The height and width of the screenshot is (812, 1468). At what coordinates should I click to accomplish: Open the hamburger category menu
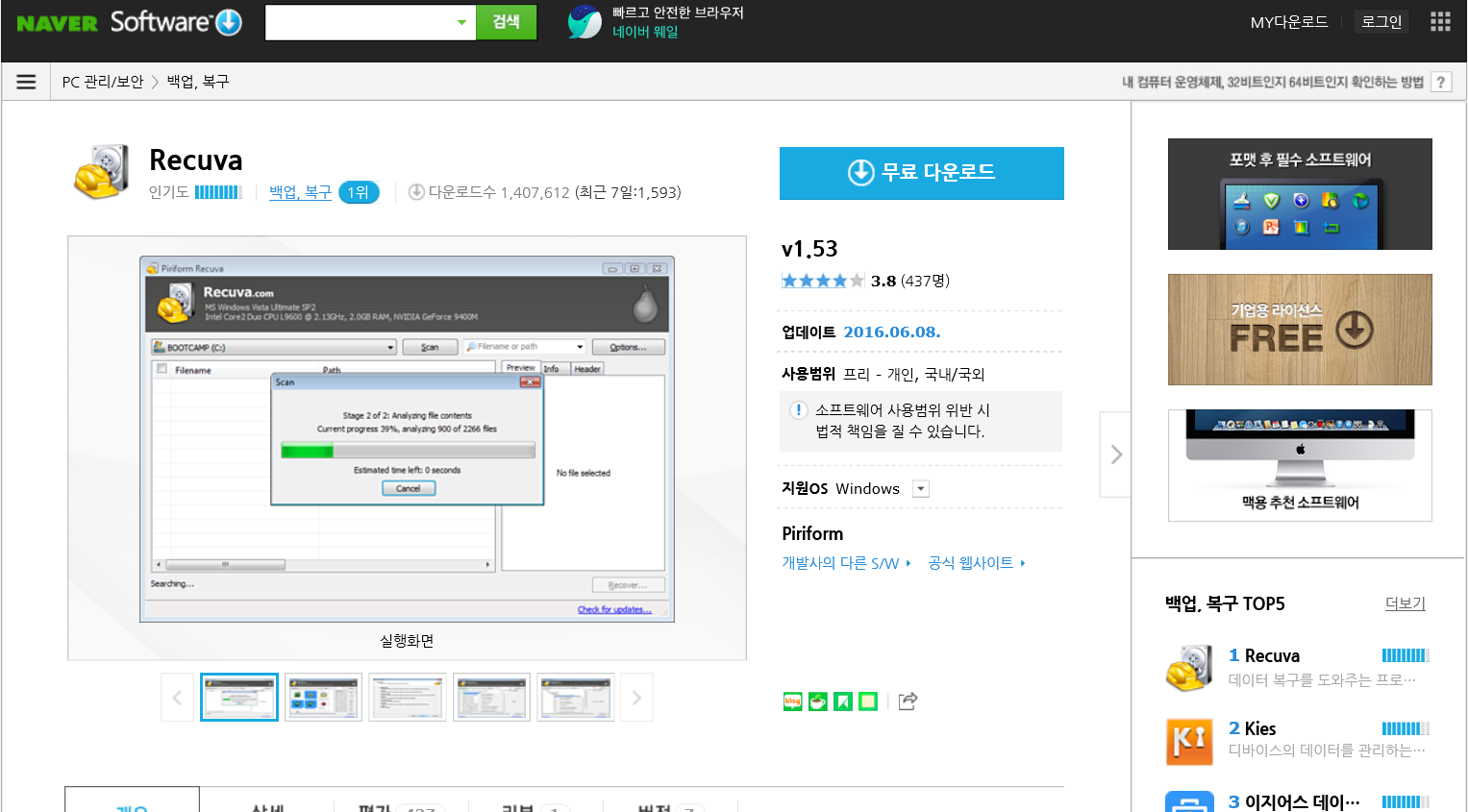26,82
